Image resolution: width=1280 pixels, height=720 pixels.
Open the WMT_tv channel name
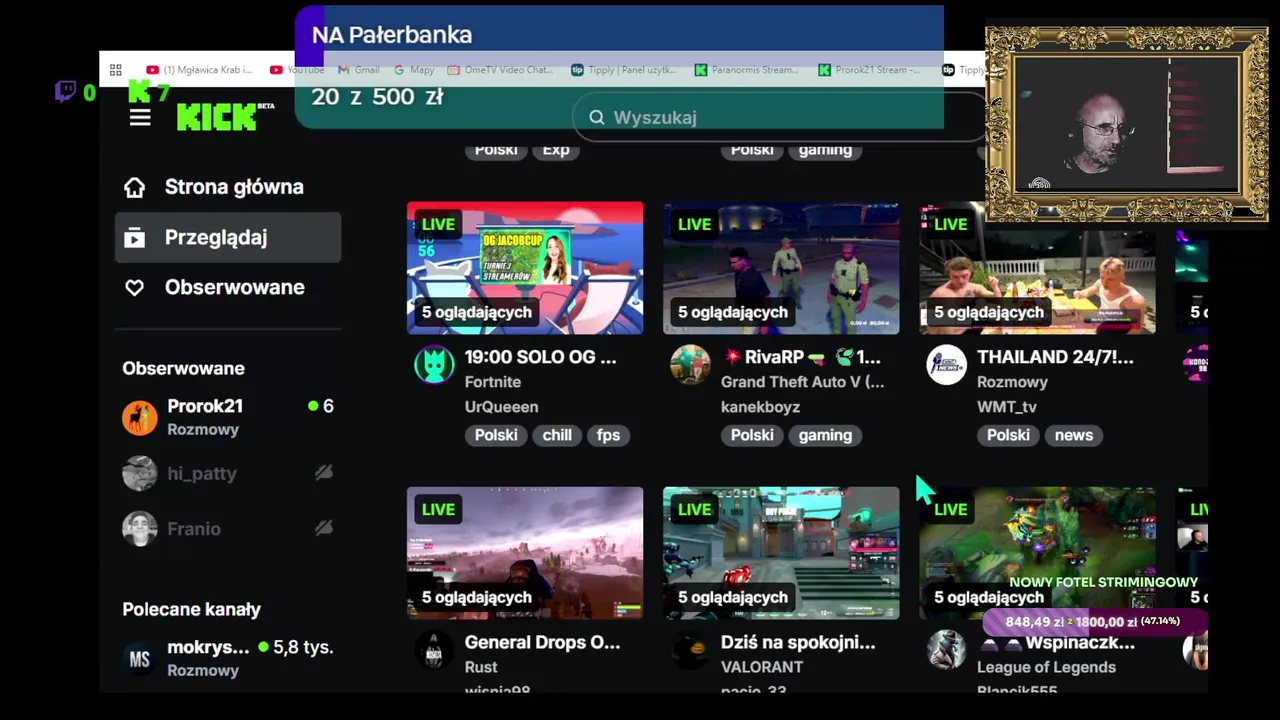pyautogui.click(x=1007, y=407)
